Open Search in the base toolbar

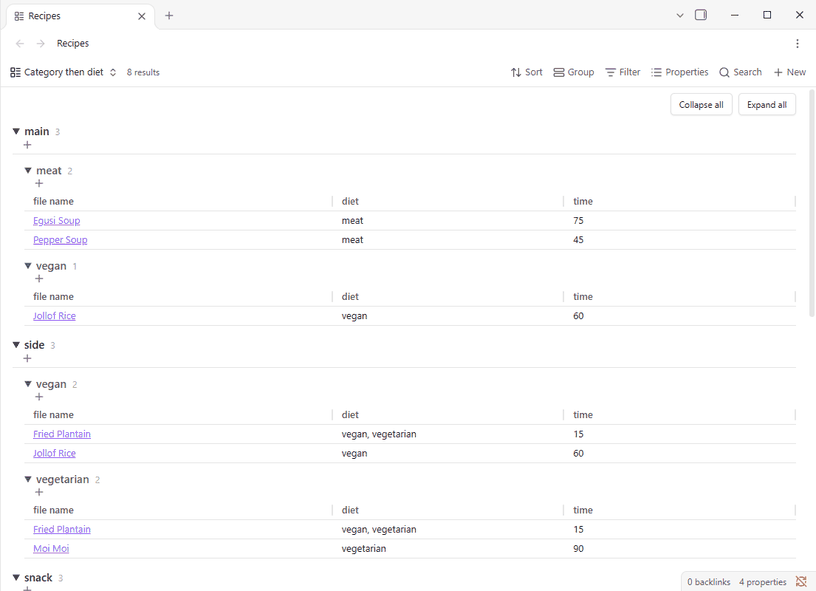(x=740, y=72)
